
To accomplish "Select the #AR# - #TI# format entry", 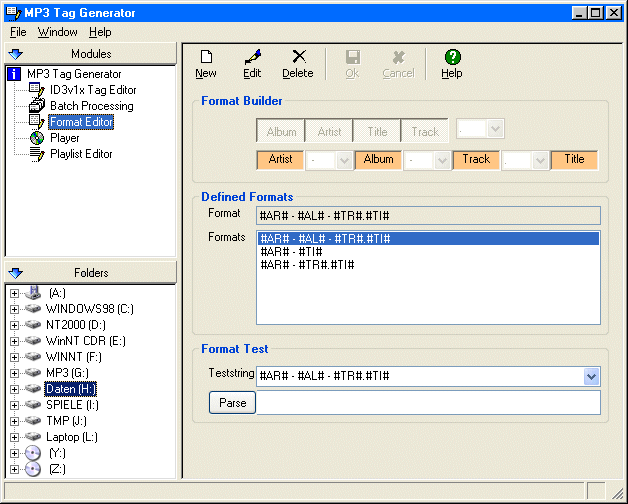I will tap(291, 252).
